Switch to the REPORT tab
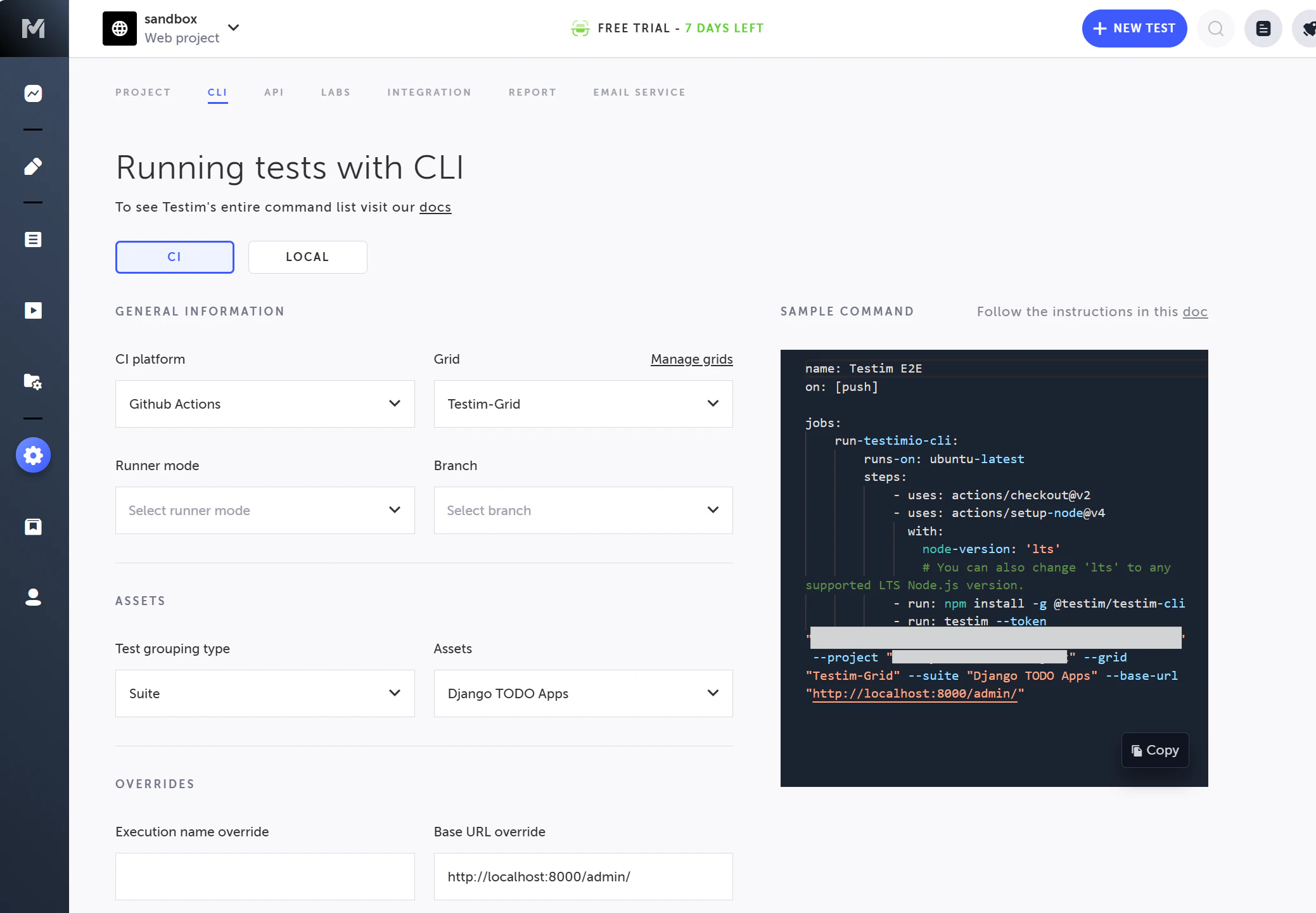Screen dimensions: 1316x913 (x=532, y=93)
